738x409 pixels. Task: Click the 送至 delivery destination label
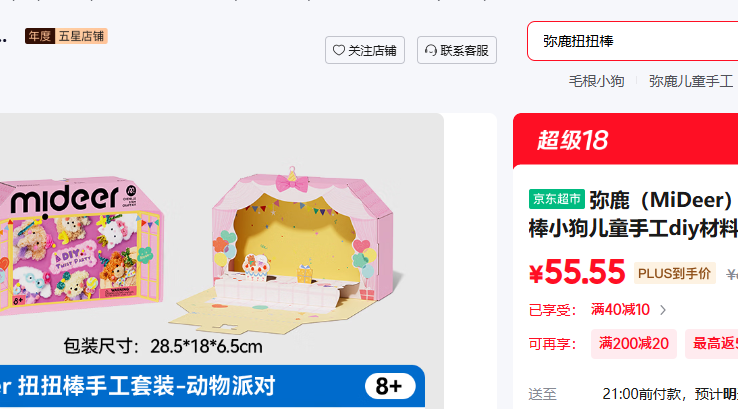(x=543, y=394)
